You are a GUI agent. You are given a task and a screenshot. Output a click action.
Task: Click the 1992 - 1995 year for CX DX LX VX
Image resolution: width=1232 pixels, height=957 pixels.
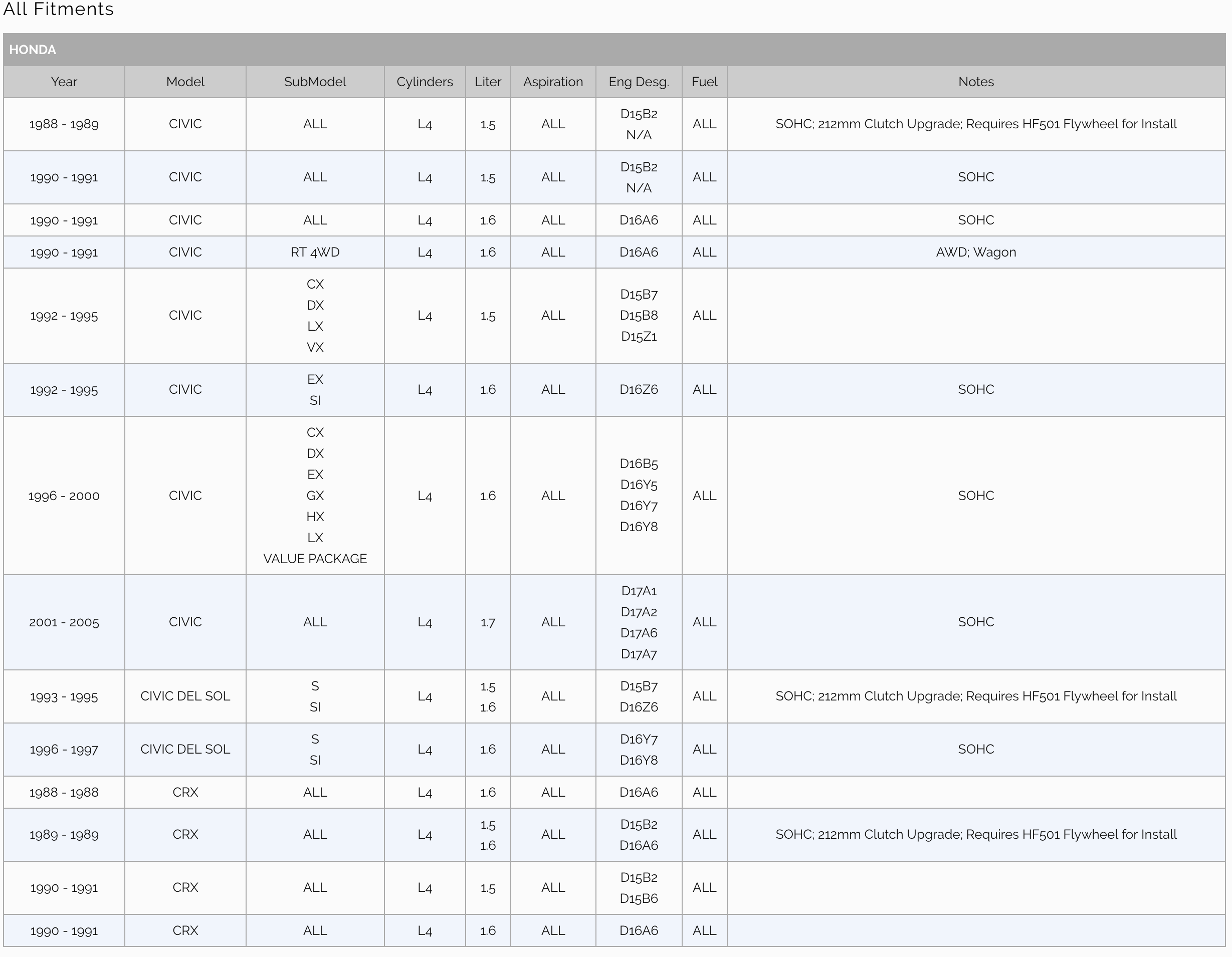point(64,316)
